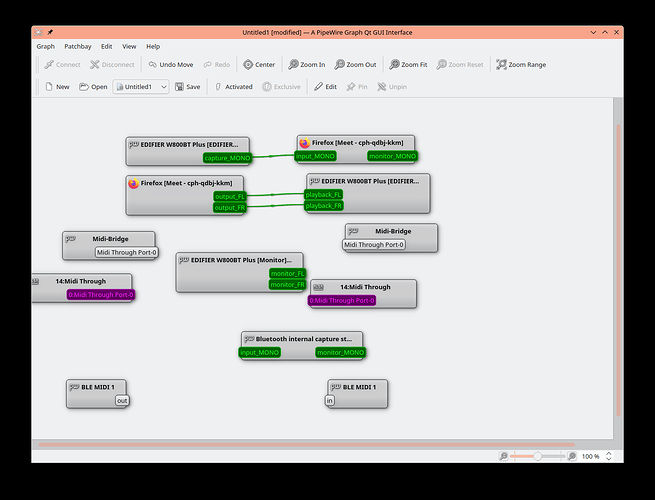Zoom out of the graph
655x500 pixels.
tap(355, 65)
